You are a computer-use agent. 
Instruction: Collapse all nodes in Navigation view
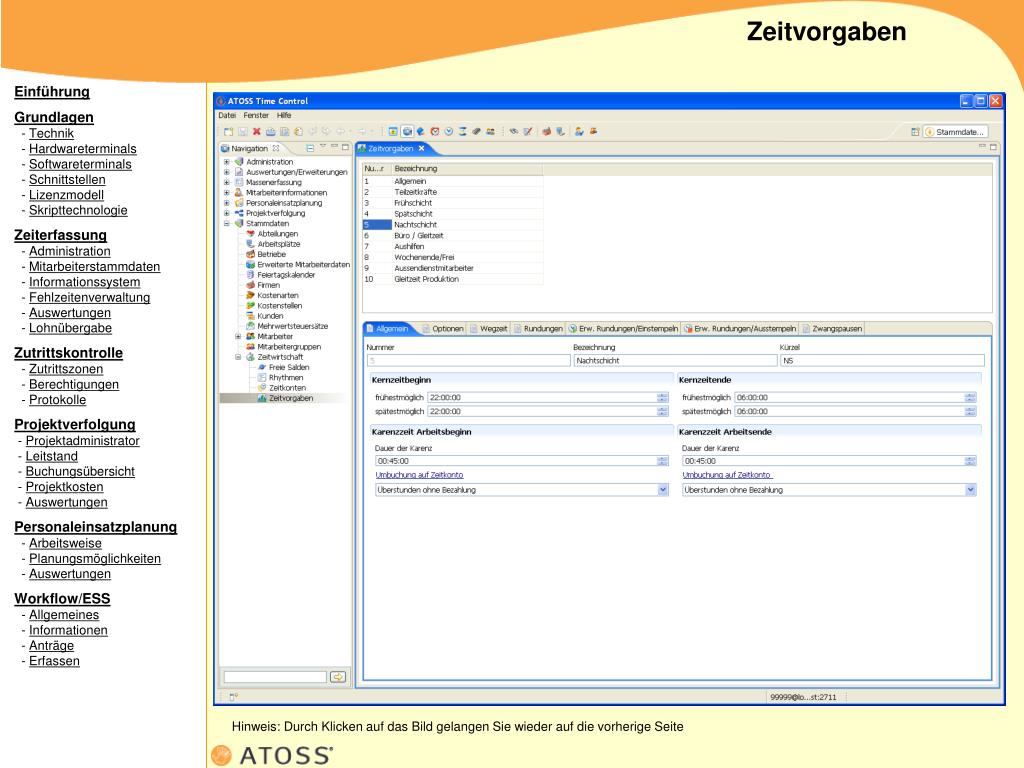[310, 148]
